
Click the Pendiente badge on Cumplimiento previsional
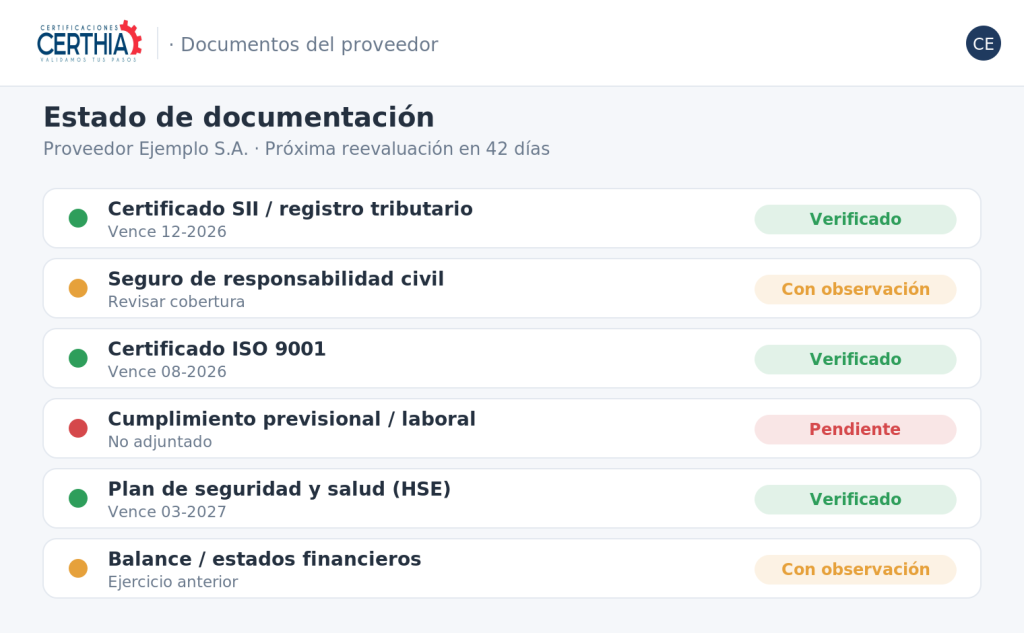tap(856, 429)
